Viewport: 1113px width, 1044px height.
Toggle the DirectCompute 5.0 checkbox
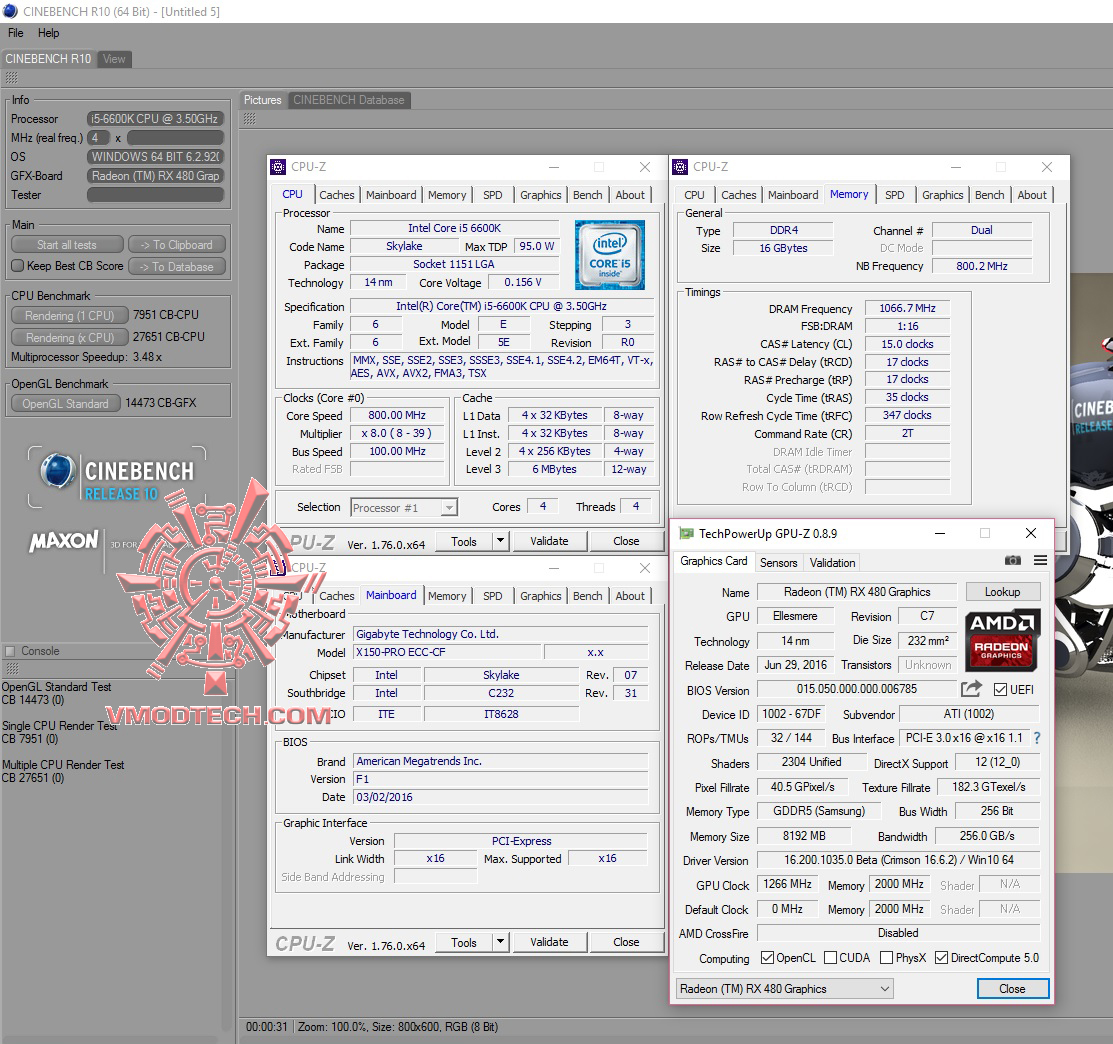click(941, 957)
